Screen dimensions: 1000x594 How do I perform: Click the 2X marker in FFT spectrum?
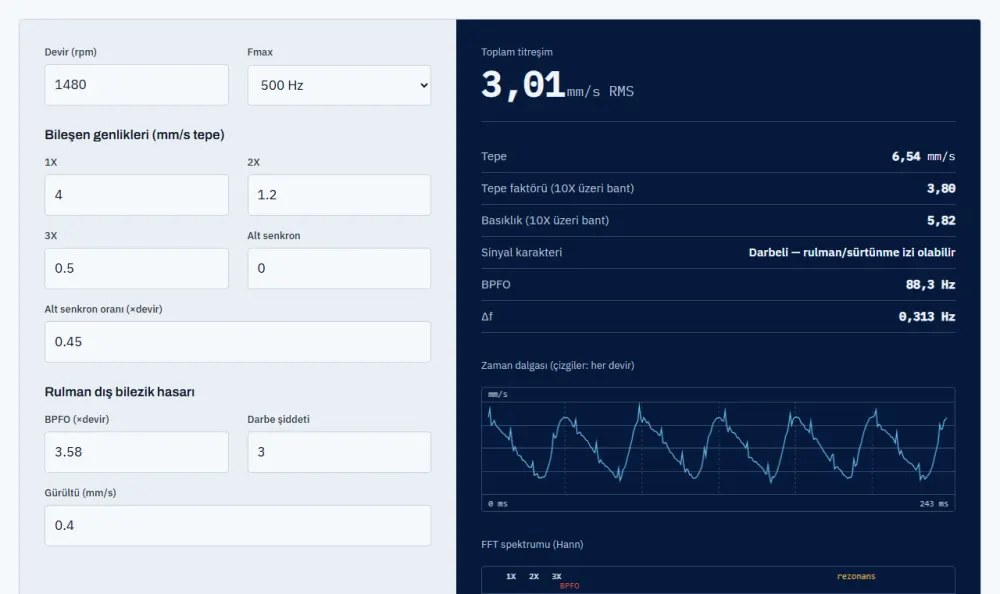click(x=534, y=576)
